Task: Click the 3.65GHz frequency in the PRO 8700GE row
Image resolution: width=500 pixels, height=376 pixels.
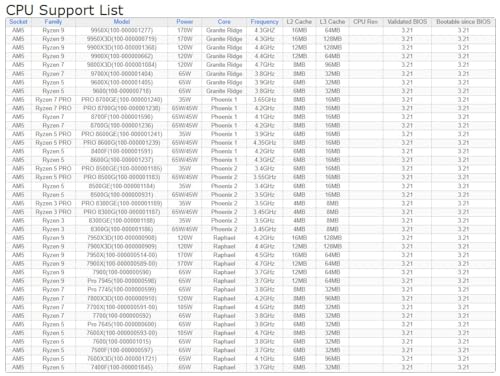Action: (265, 100)
